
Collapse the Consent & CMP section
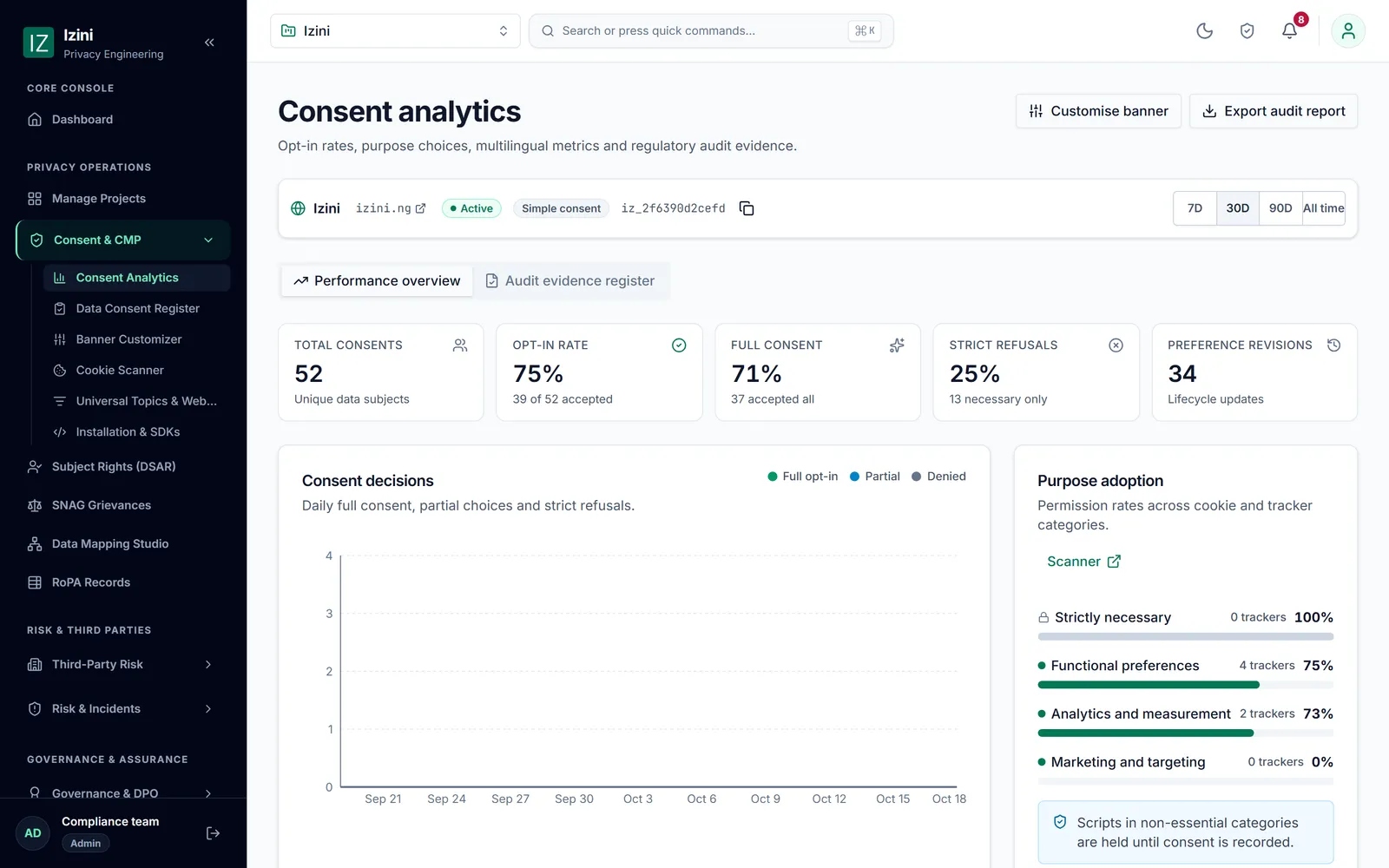click(123, 240)
